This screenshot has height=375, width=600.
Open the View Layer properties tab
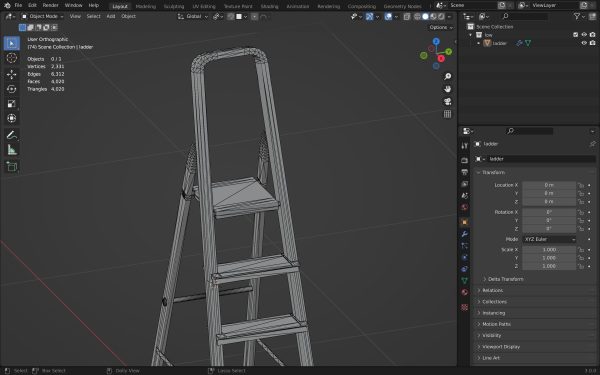(465, 184)
